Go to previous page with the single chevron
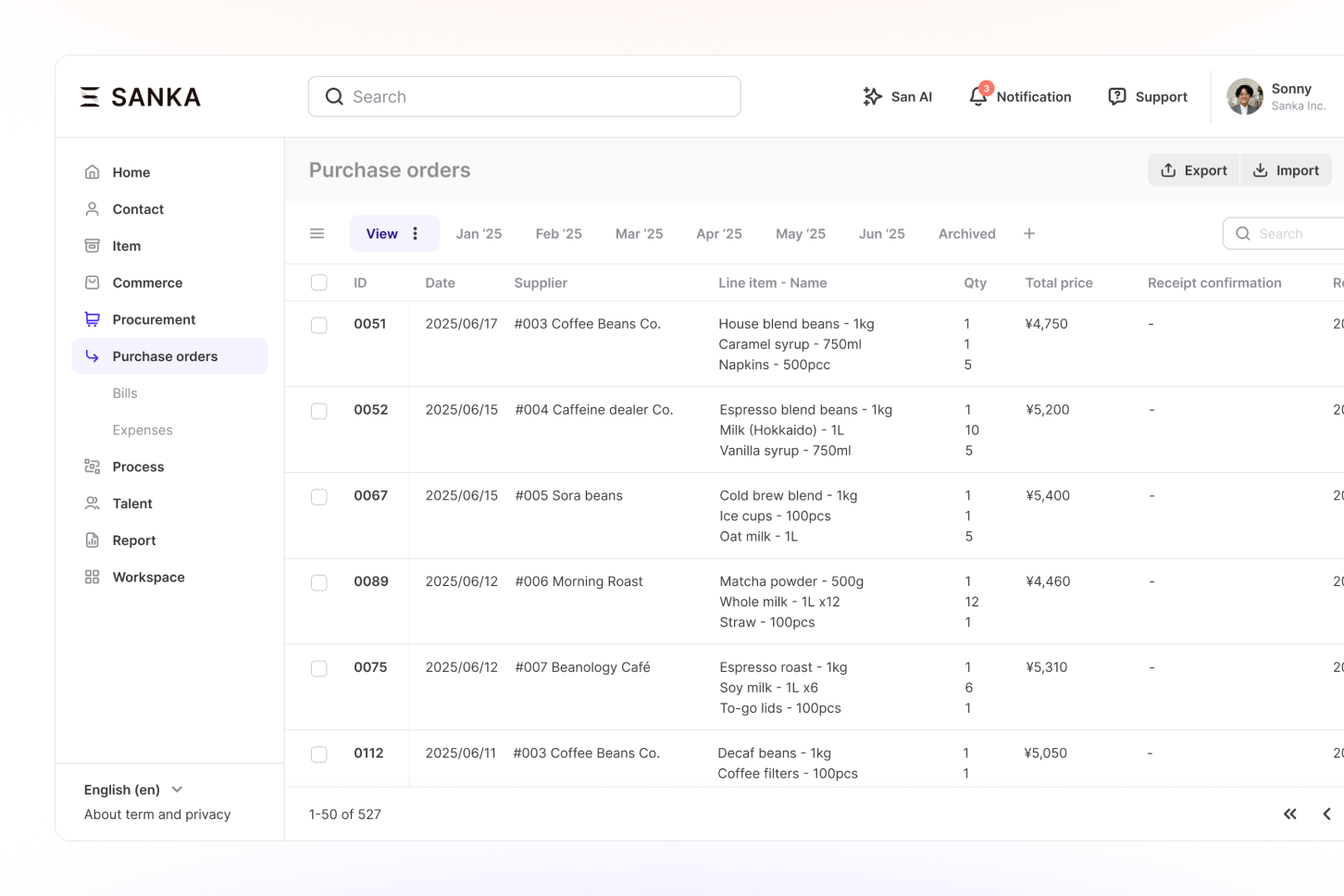Viewport: 1344px width, 896px height. click(1326, 814)
